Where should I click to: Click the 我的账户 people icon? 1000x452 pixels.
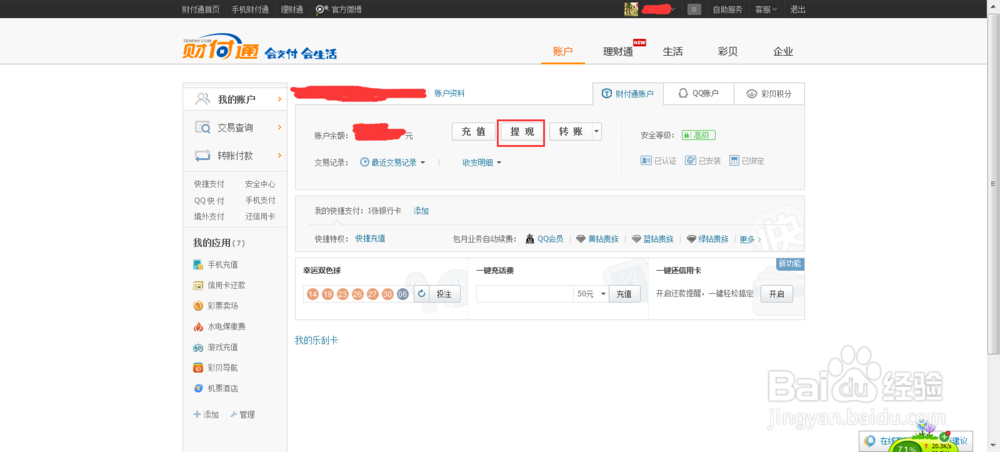(x=203, y=99)
